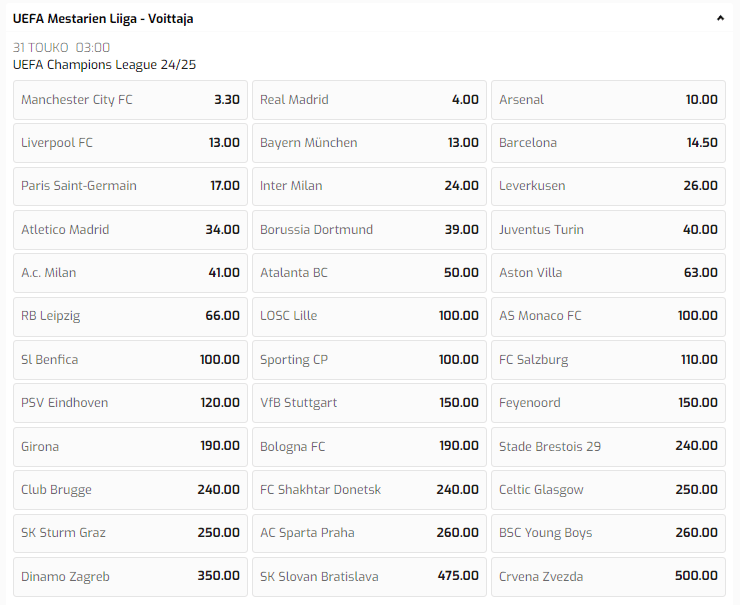Choose PSV Eindhoven odds 120.00

130,403
